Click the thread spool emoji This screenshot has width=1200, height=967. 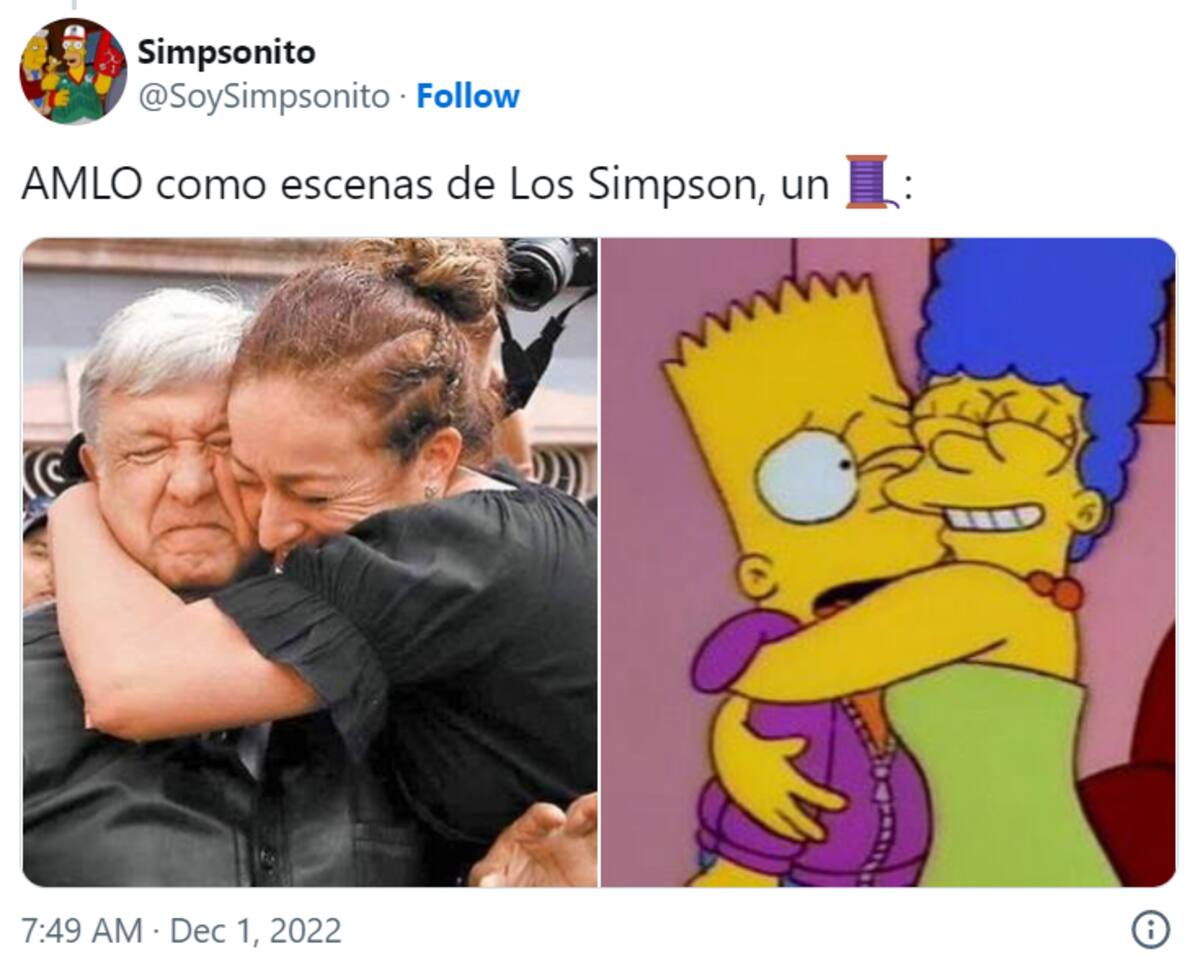[x=870, y=181]
